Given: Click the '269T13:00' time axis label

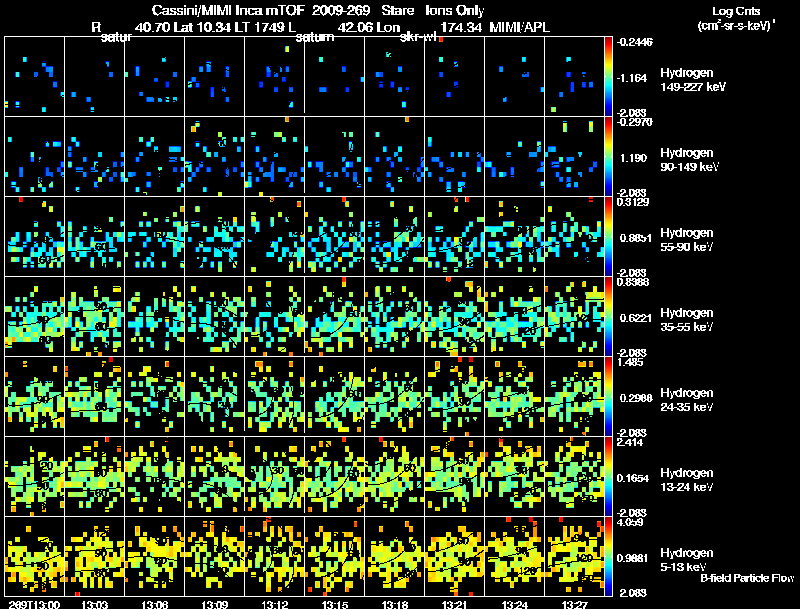Looking at the screenshot, I should [x=34, y=604].
